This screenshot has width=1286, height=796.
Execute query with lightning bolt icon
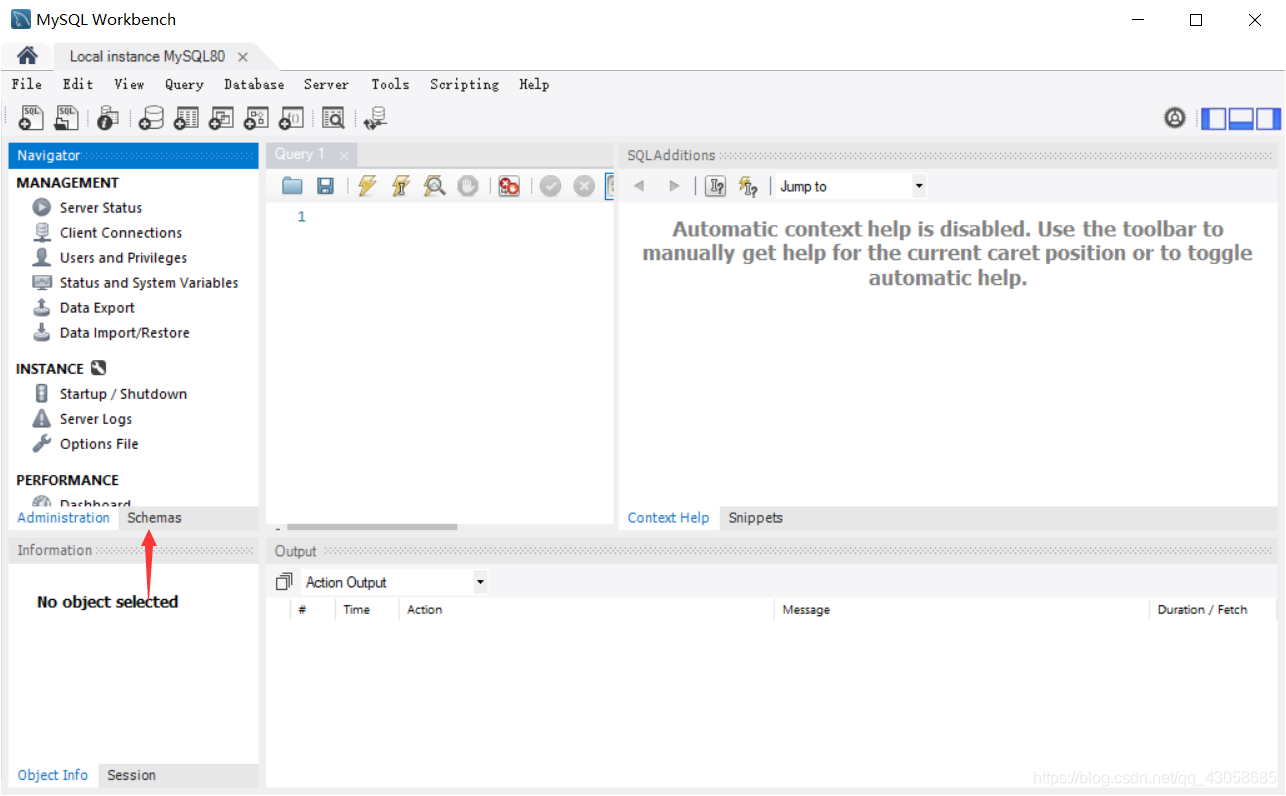367,186
